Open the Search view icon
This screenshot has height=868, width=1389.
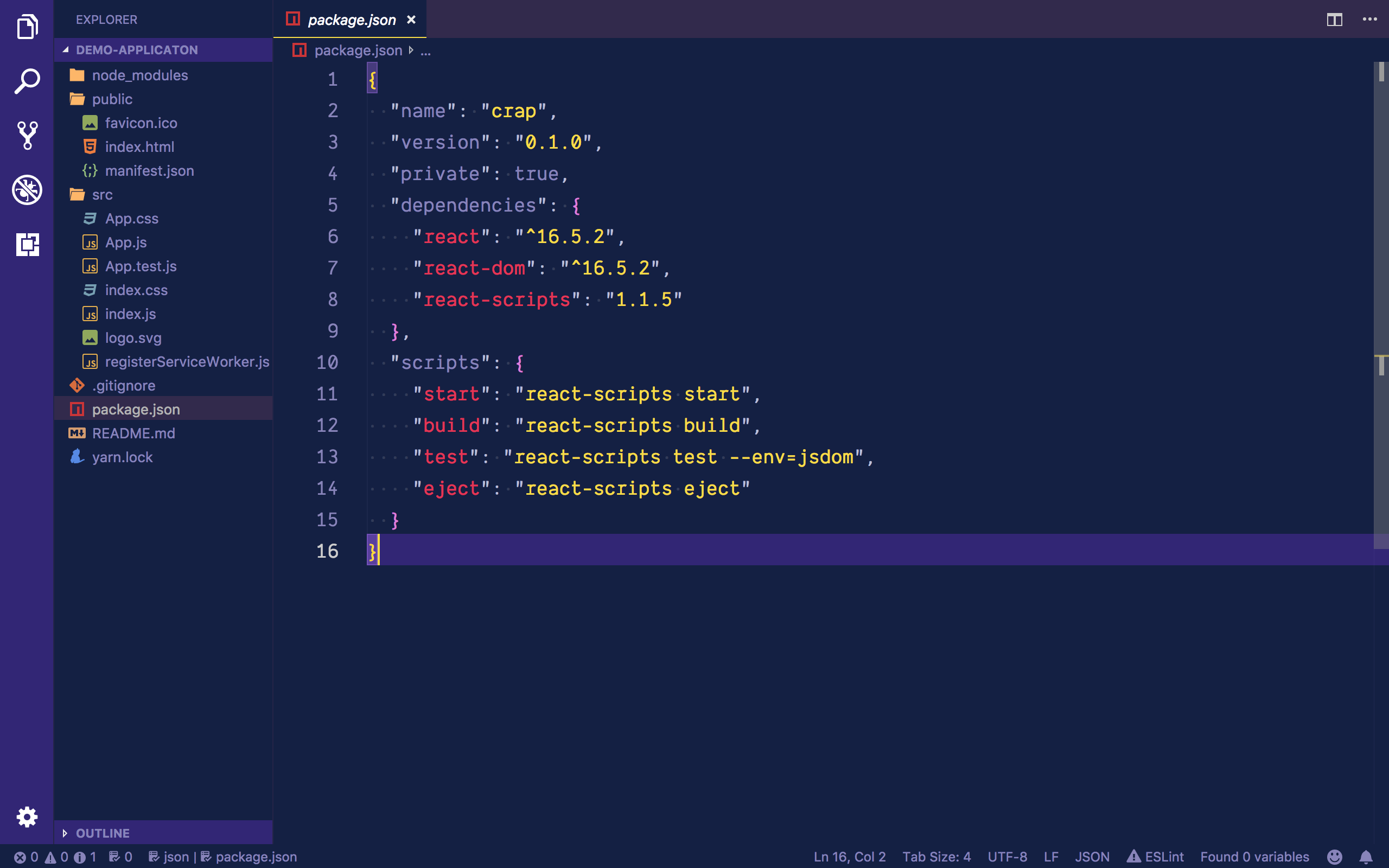coord(27,81)
